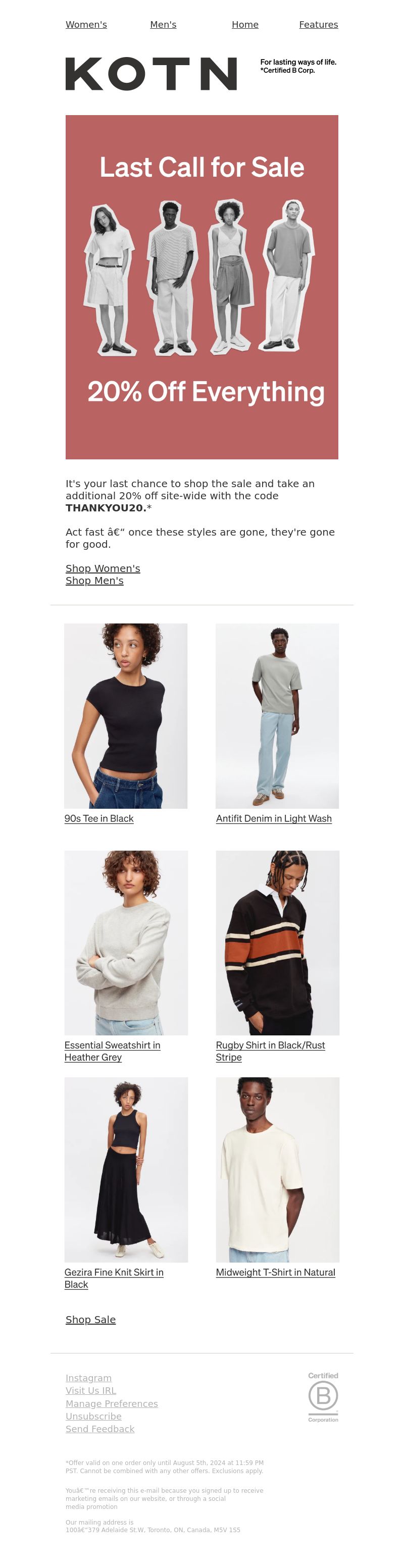Image resolution: width=404 pixels, height=1568 pixels.
Task: Open the Women's navigation link
Action: [x=86, y=24]
